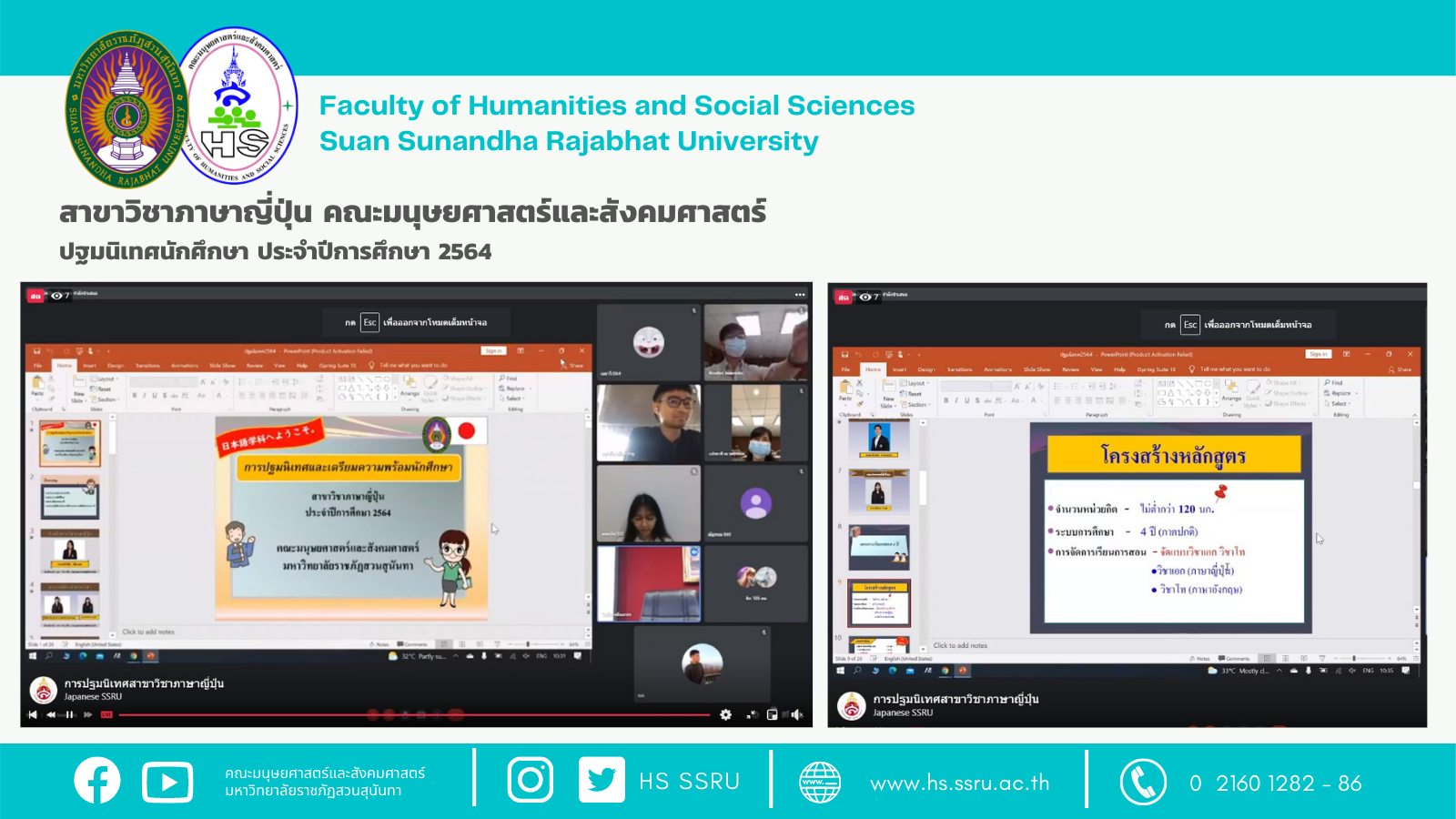The width and height of the screenshot is (1456, 819).
Task: Pause the live video playback
Action: point(69,715)
